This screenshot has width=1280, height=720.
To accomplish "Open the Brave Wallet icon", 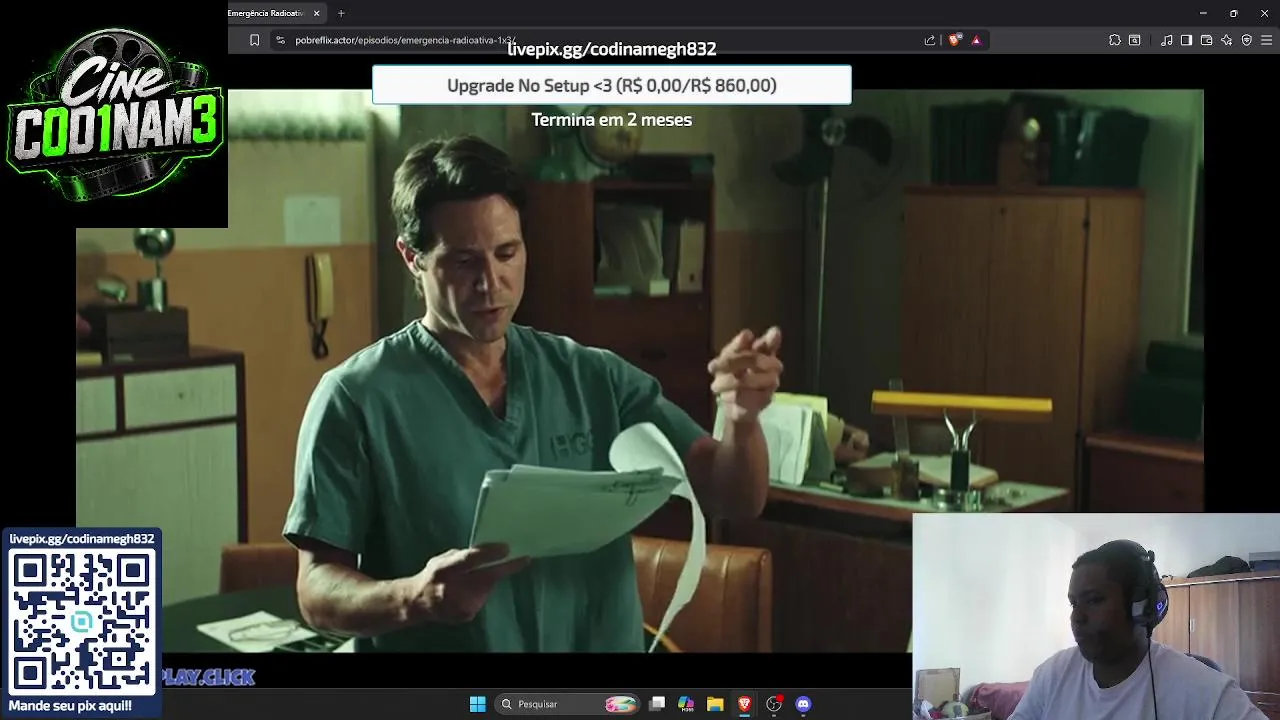I will pos(1206,40).
